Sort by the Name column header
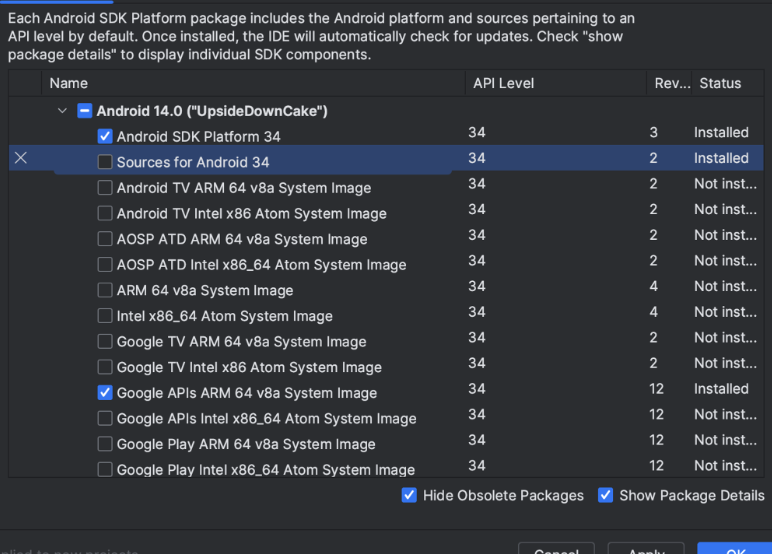This screenshot has width=772, height=554. 69,83
